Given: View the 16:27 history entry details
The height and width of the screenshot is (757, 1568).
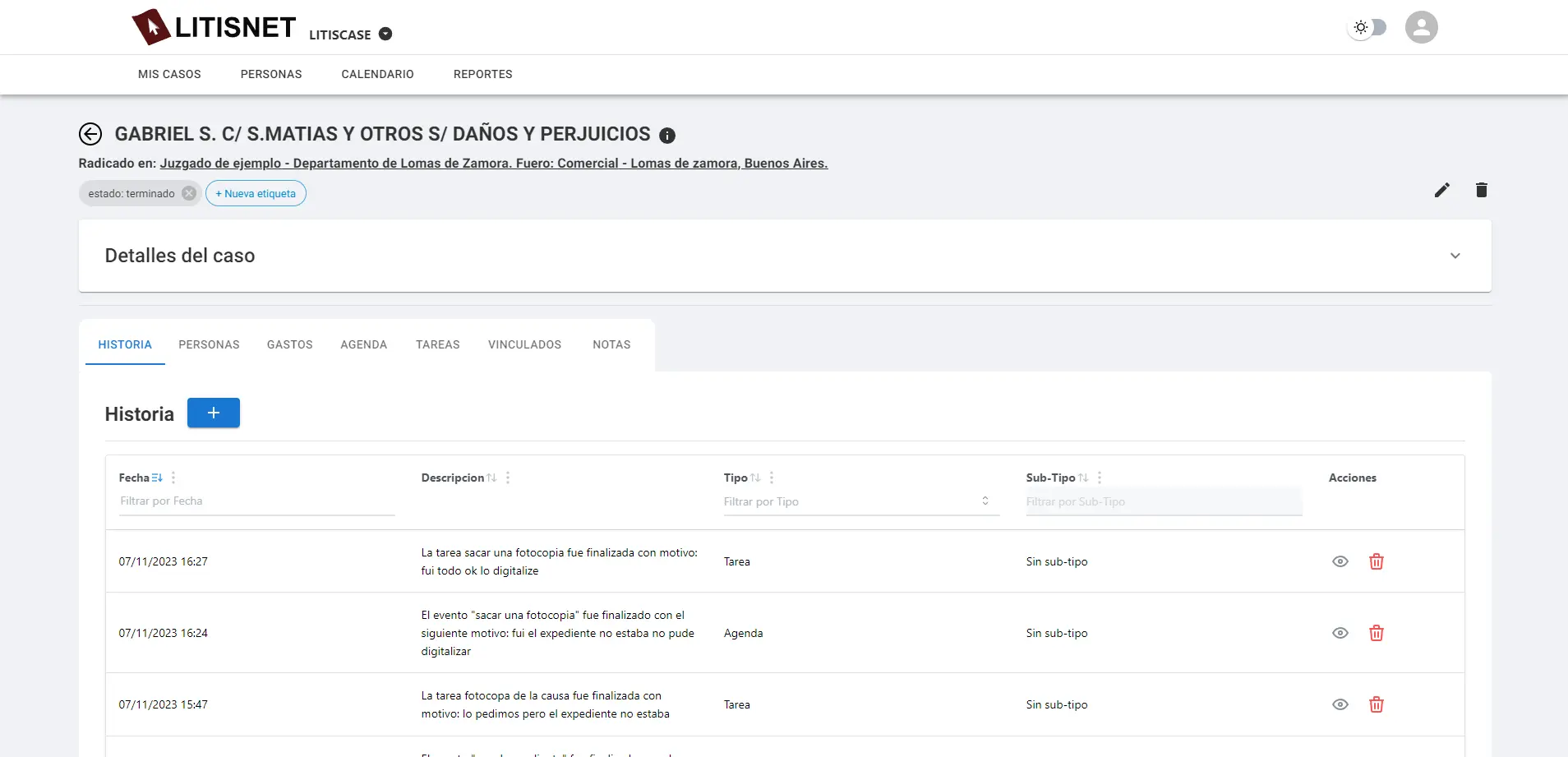Looking at the screenshot, I should click(1340, 561).
